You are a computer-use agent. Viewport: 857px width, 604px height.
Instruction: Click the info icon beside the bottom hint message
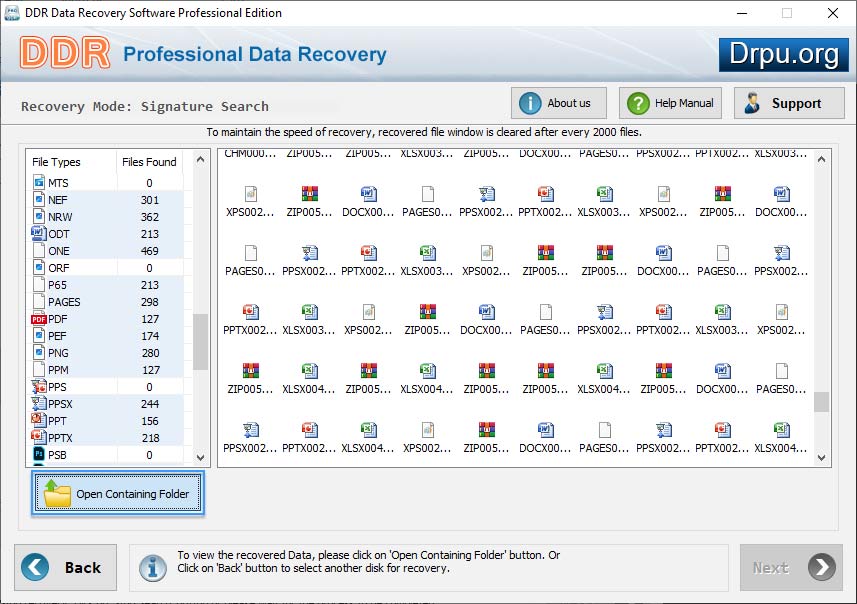[x=152, y=568]
